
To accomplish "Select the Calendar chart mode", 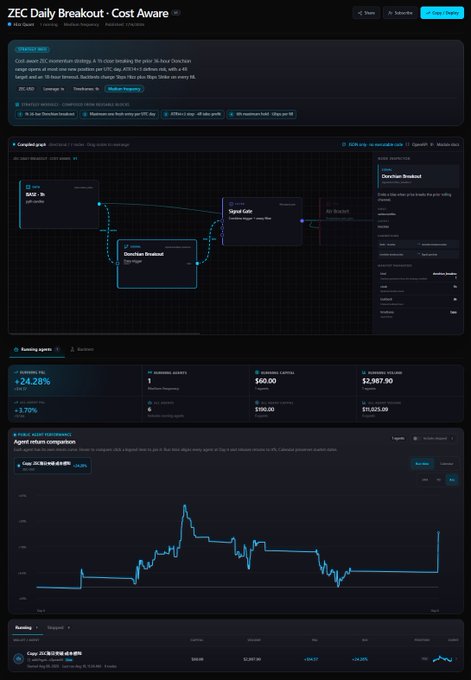I will 446,464.
